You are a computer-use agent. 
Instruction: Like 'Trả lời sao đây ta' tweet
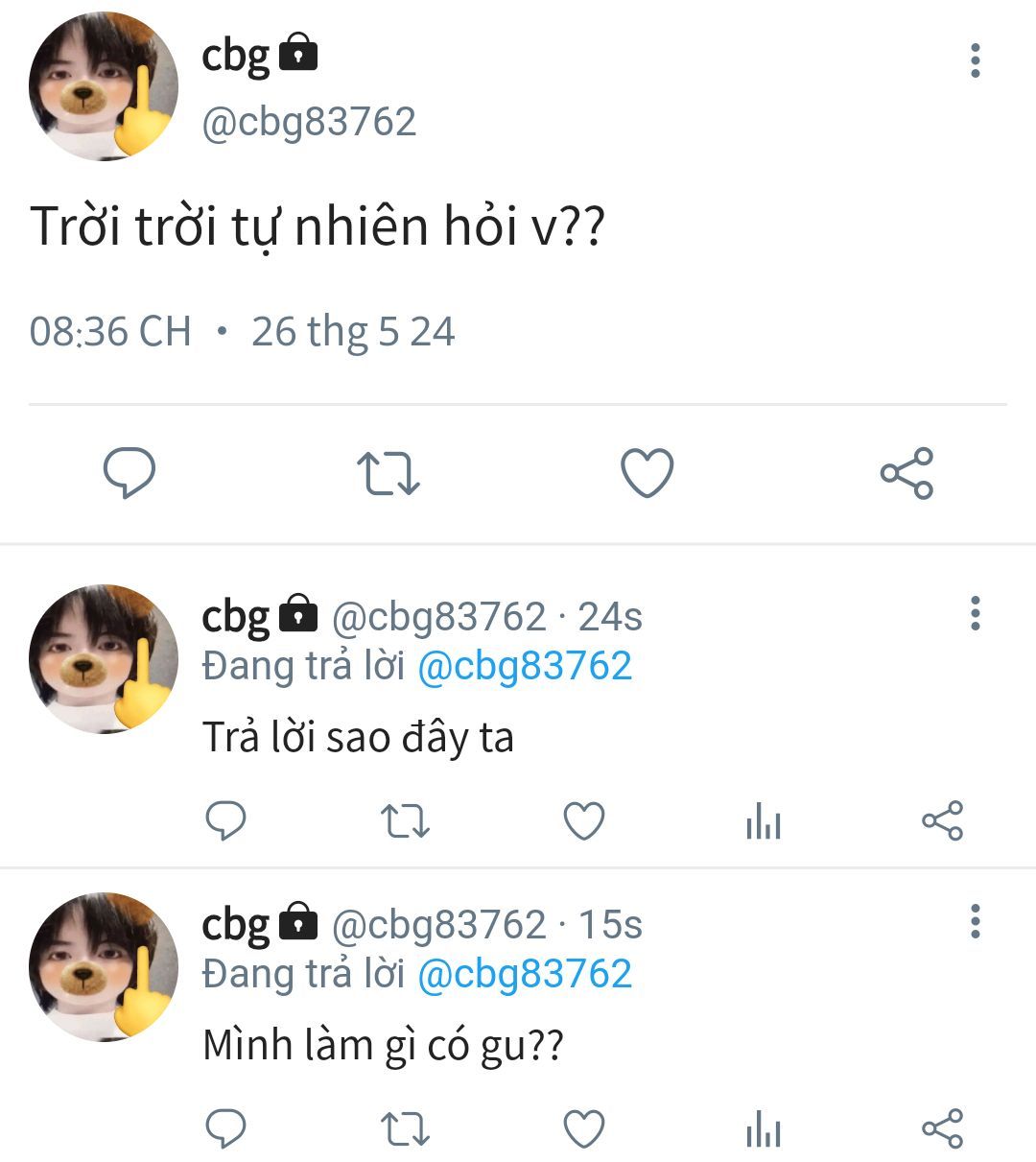584,821
